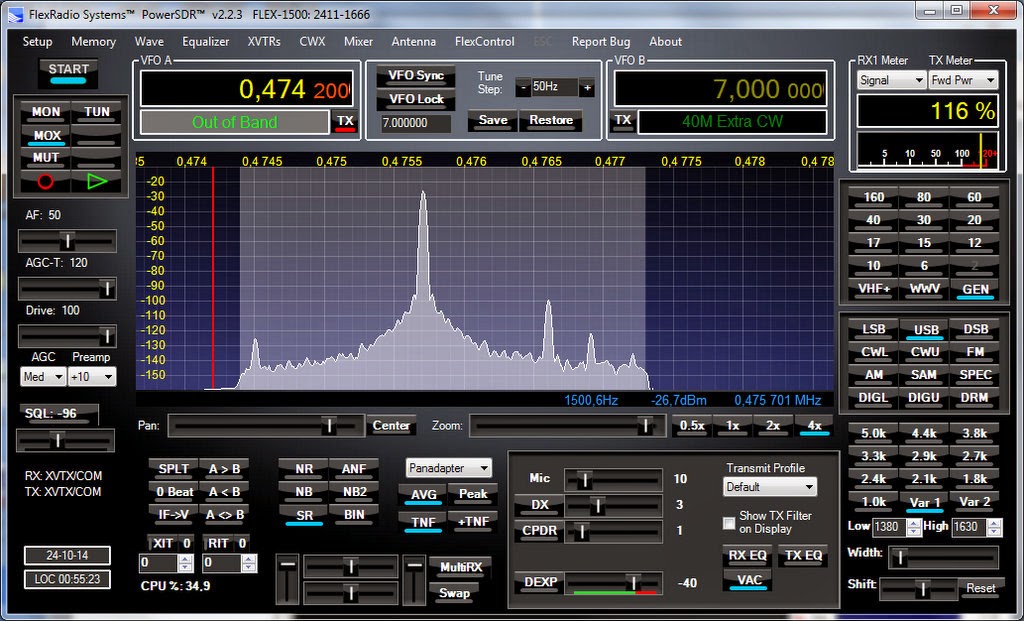Click the Drive power slider
Viewport: 1024px width, 621px height.
(67, 336)
